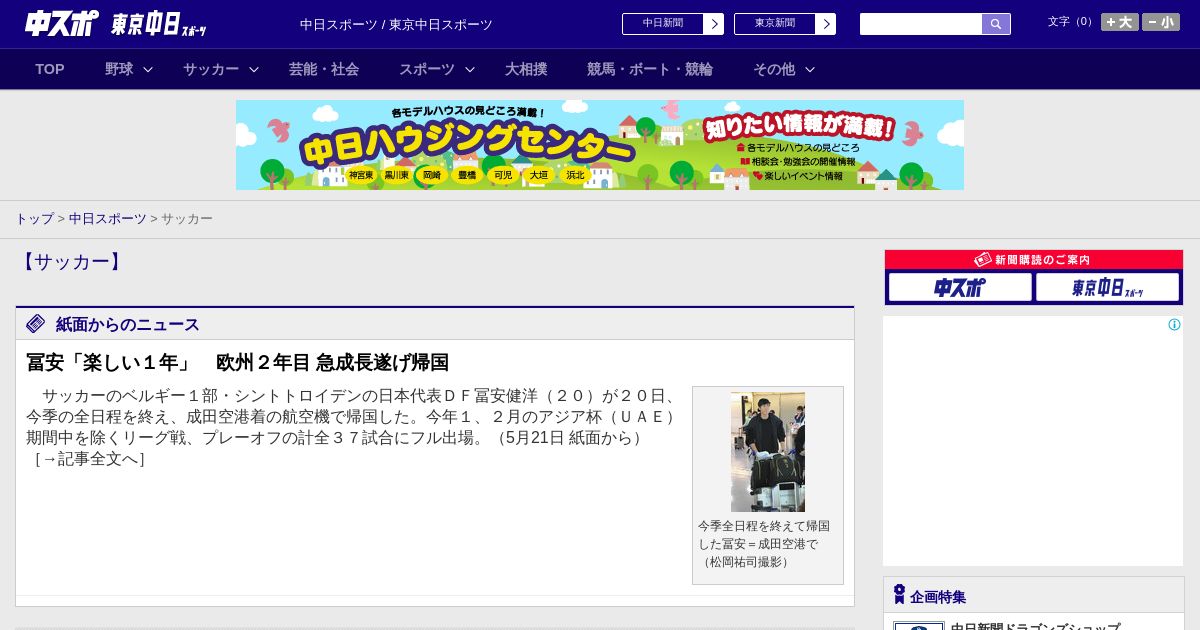Open the 東京新聞 link button
Viewport: 1200px width, 630px height.
[x=774, y=24]
